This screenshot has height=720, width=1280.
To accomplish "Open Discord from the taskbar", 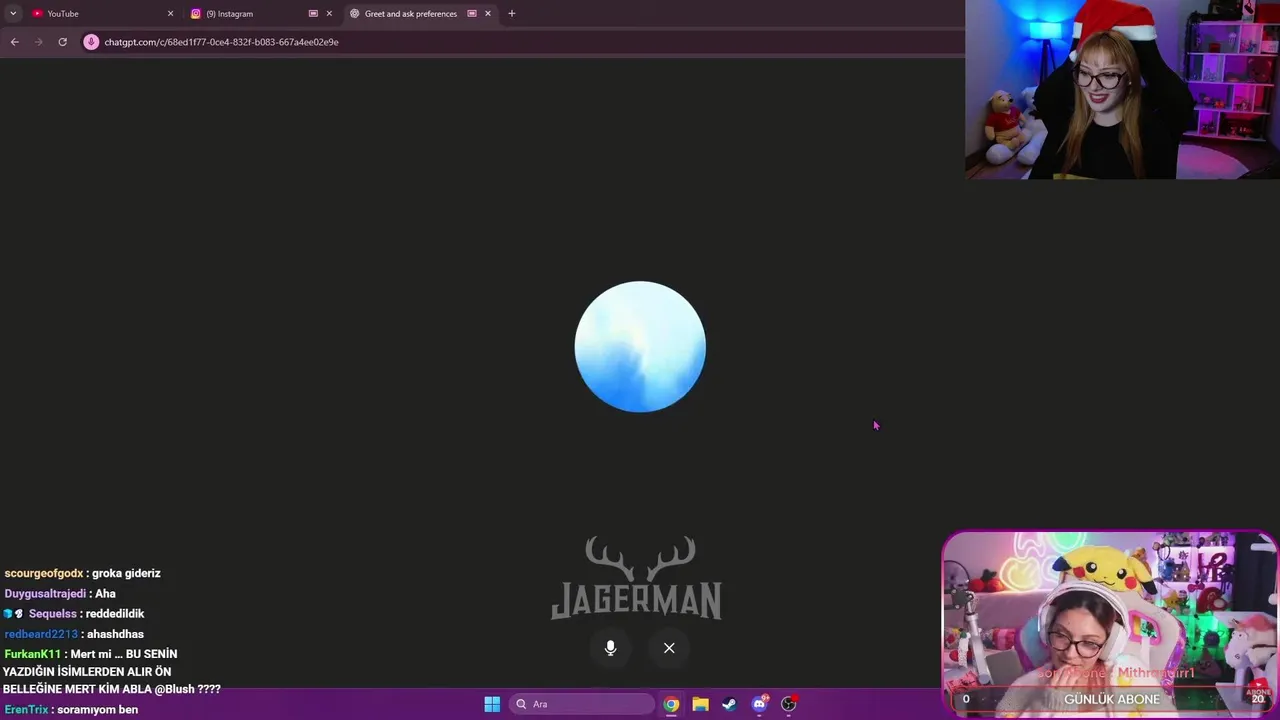I will point(760,704).
